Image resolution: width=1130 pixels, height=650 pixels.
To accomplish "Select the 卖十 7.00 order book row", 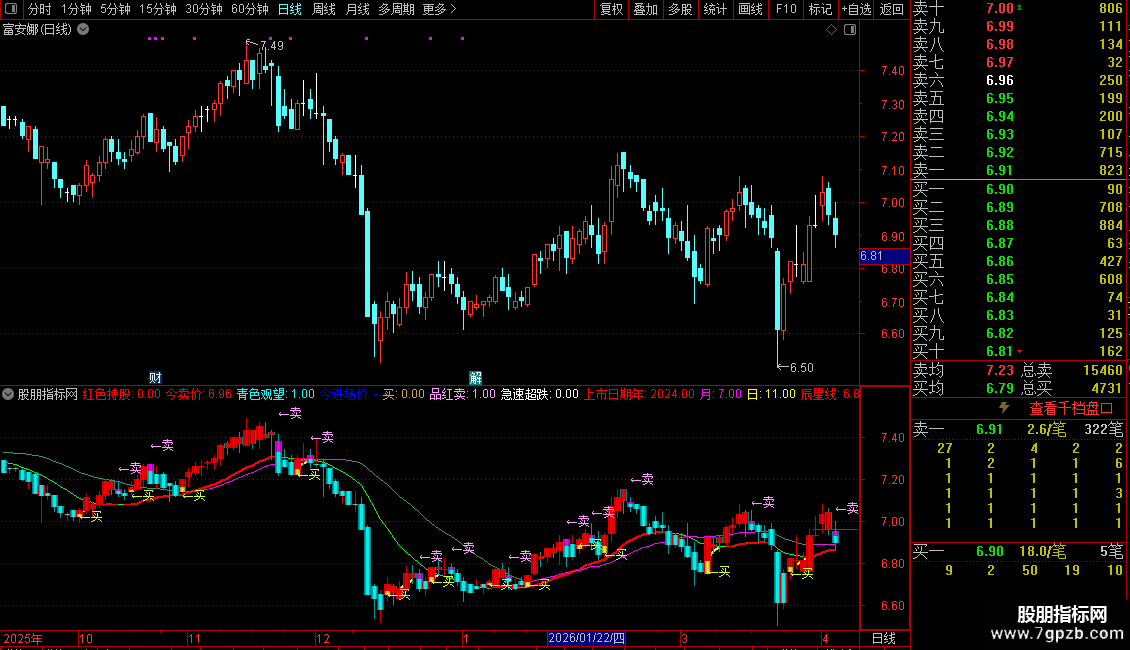I will click(1020, 9).
